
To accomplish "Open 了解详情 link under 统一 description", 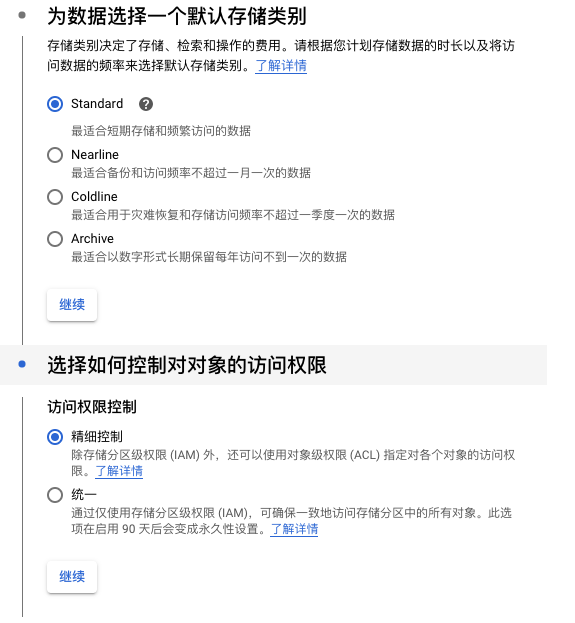I will pyautogui.click(x=294, y=529).
